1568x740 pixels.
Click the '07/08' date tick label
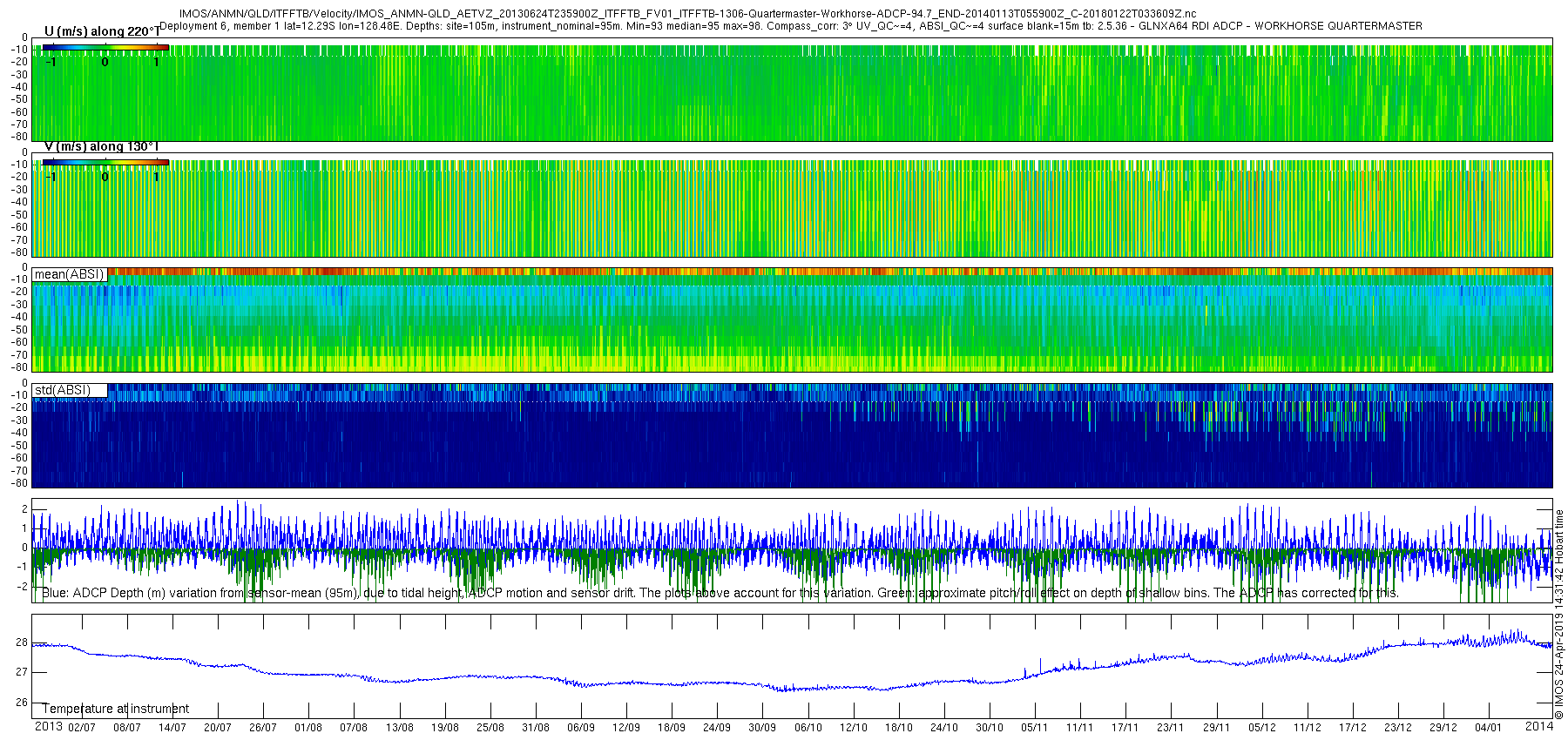coord(354,728)
